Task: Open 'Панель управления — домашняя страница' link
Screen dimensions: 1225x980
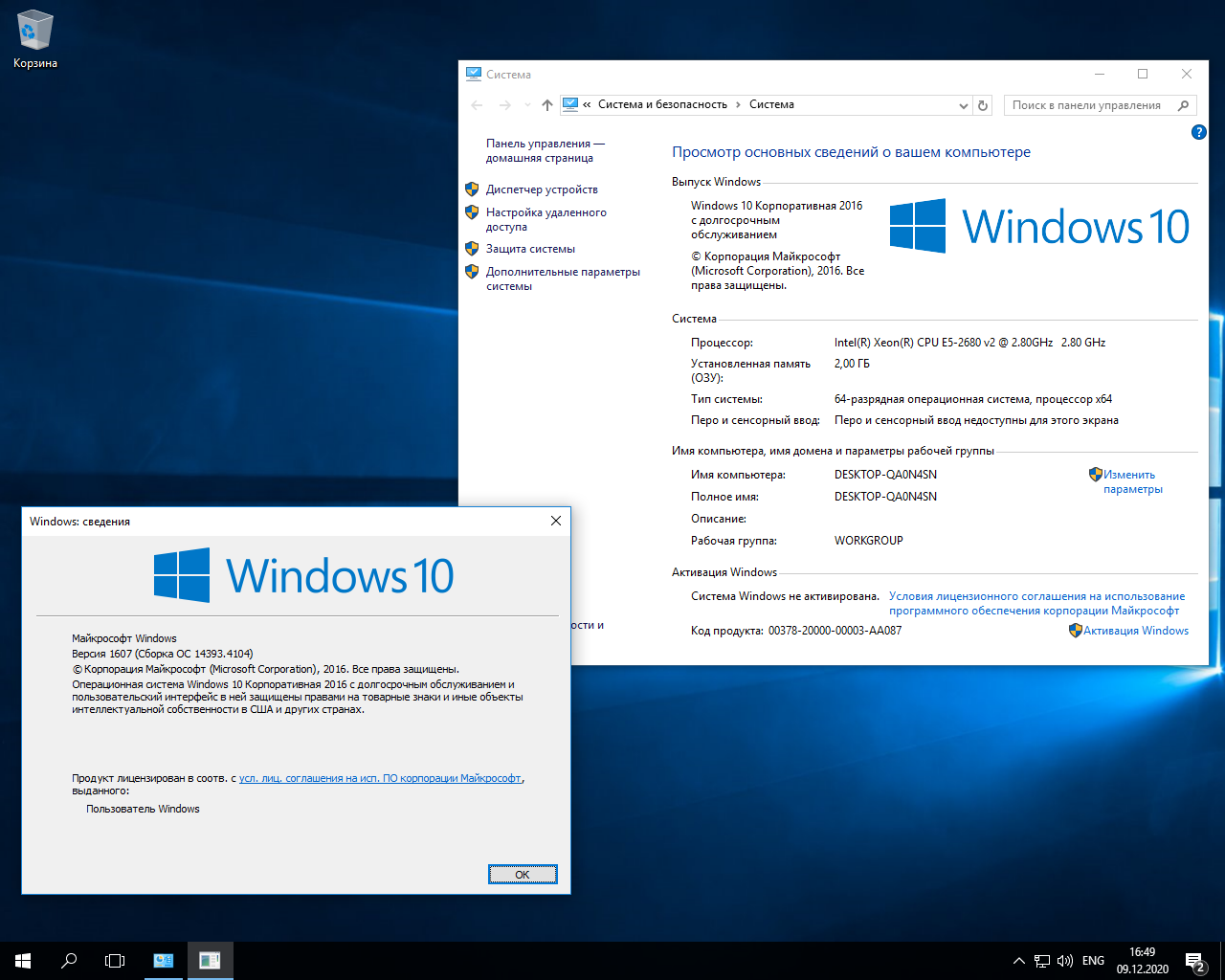Action: pyautogui.click(x=545, y=150)
